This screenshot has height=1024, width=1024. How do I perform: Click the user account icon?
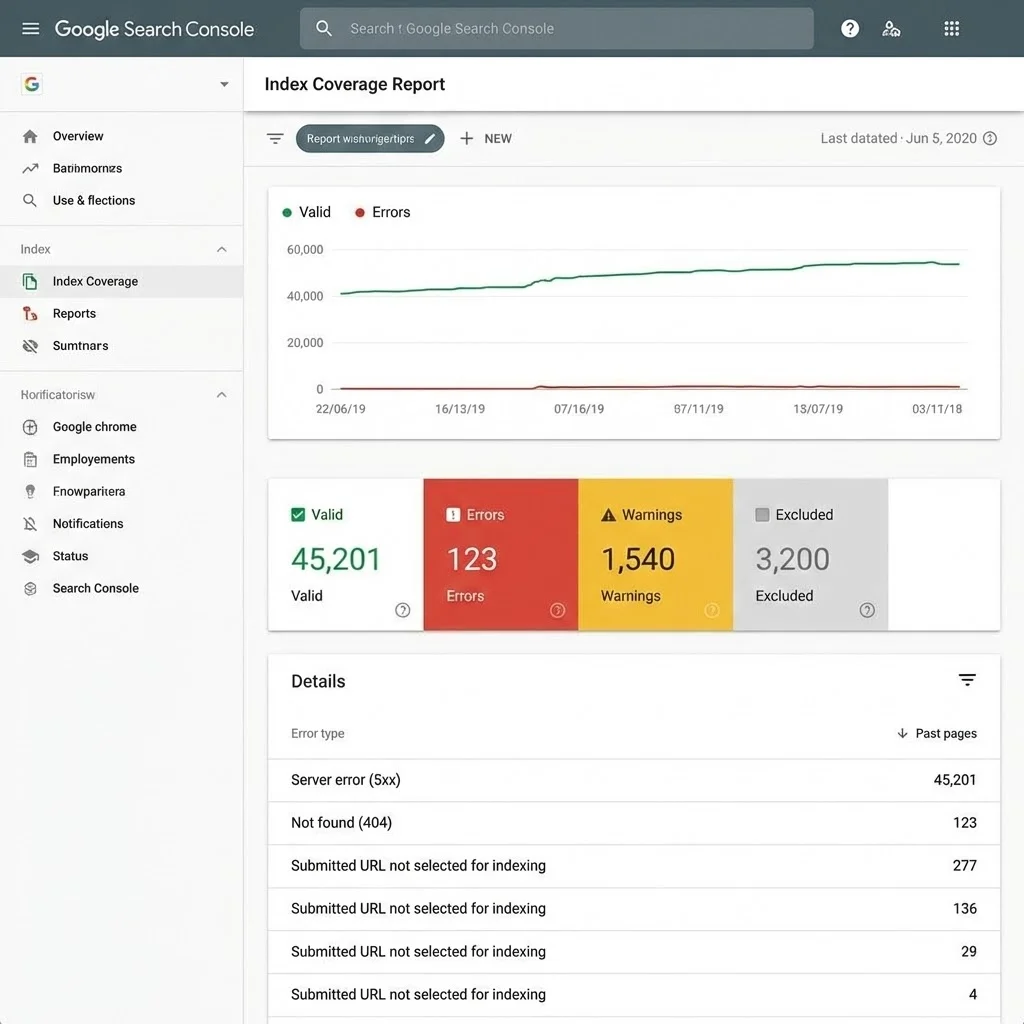(891, 28)
